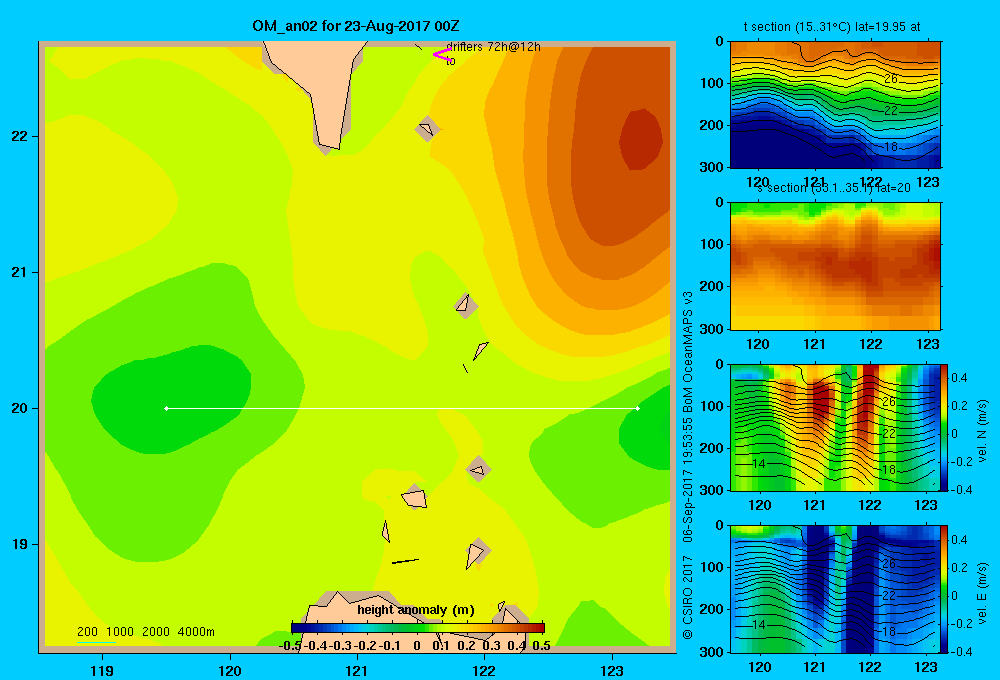1000x680 pixels.
Task: Open the temperature section panel
Action: point(835,105)
